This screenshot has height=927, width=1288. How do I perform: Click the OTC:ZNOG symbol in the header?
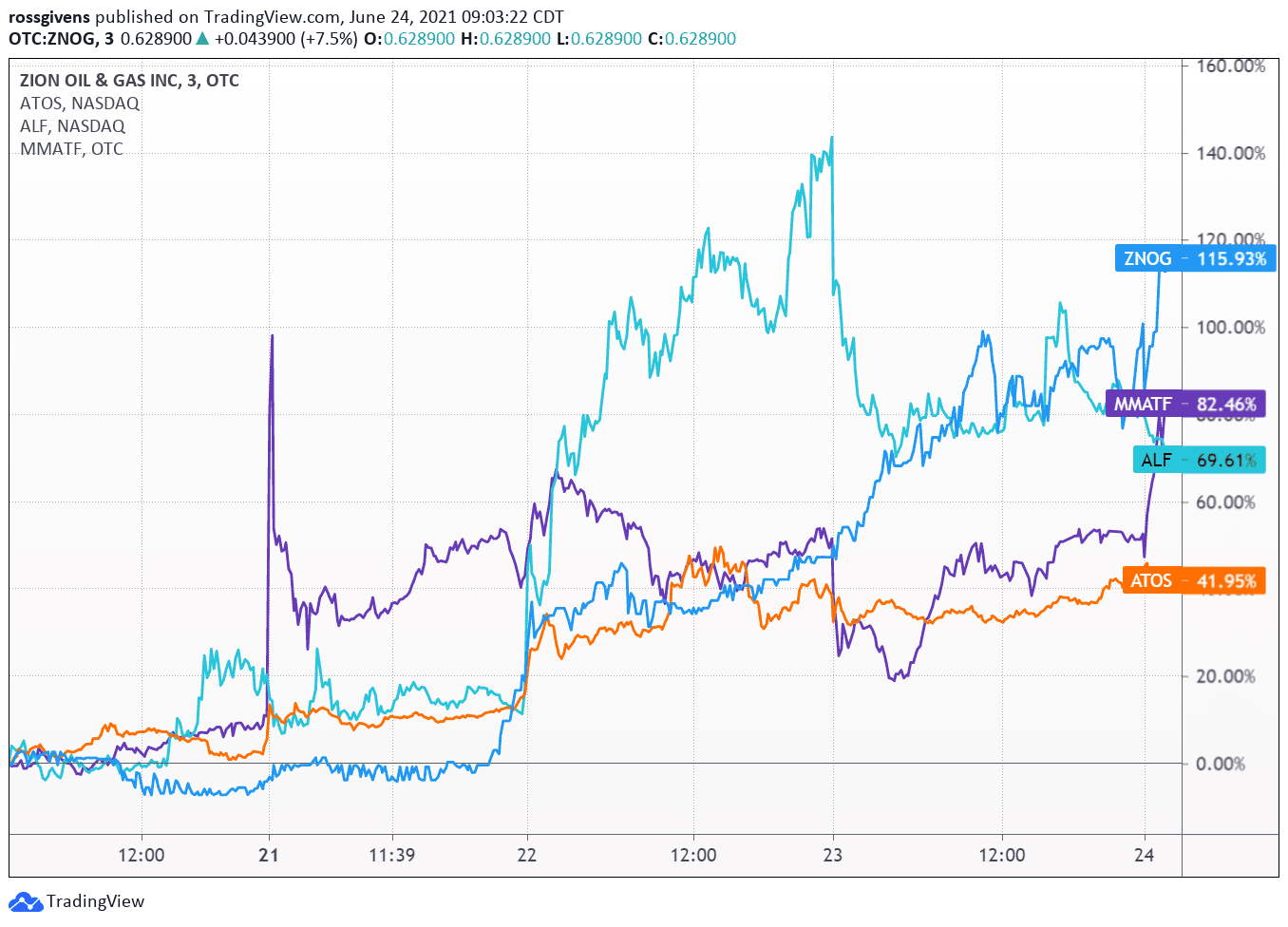click(x=52, y=39)
